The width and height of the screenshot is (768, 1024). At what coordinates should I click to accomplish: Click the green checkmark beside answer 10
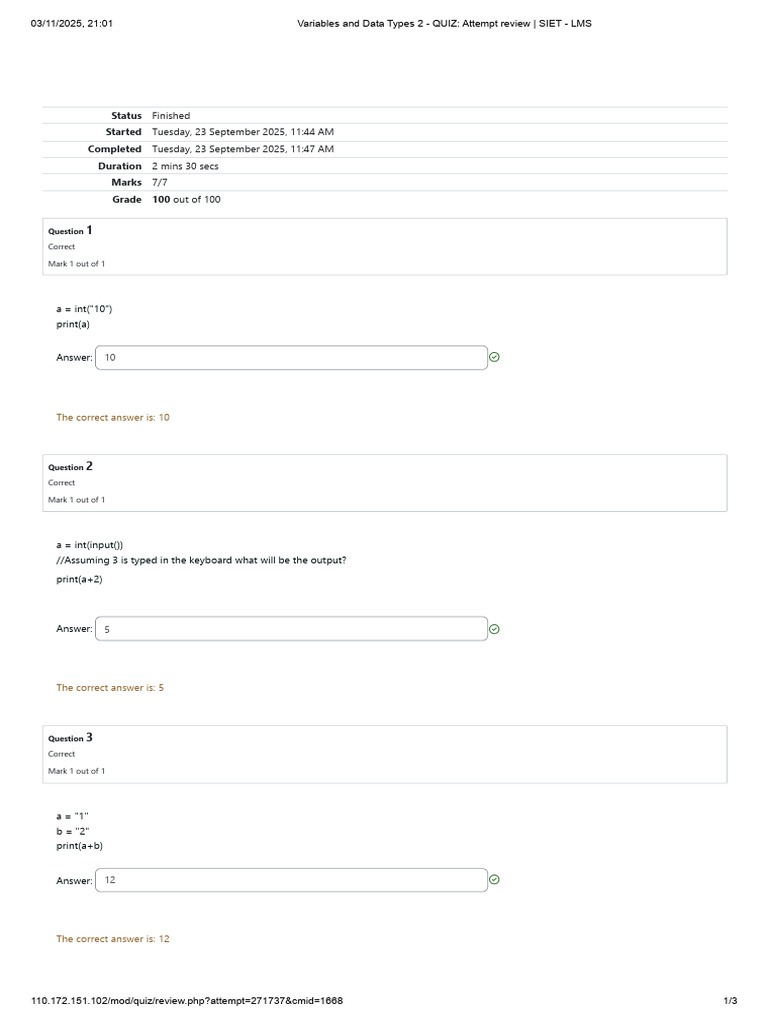point(494,357)
